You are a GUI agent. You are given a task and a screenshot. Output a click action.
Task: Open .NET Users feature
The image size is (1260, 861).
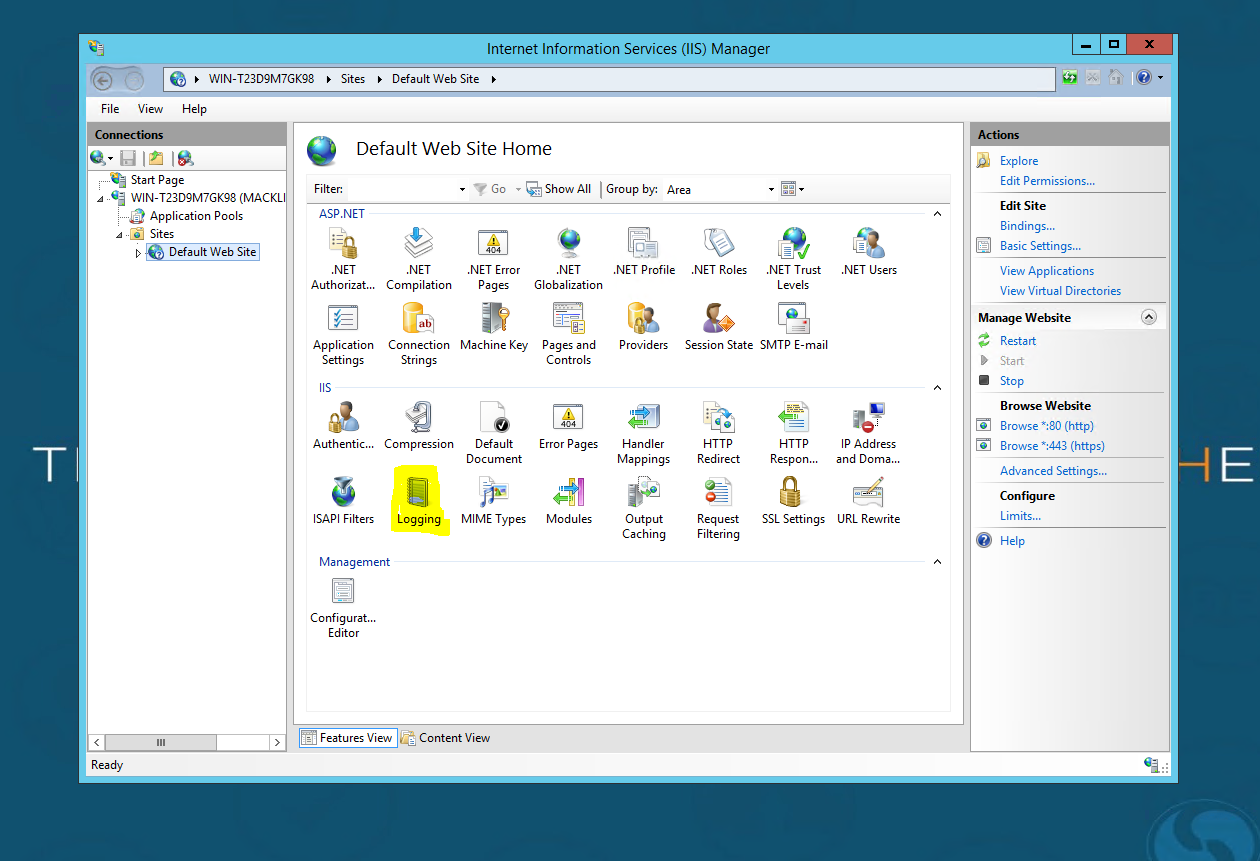pyautogui.click(x=868, y=251)
